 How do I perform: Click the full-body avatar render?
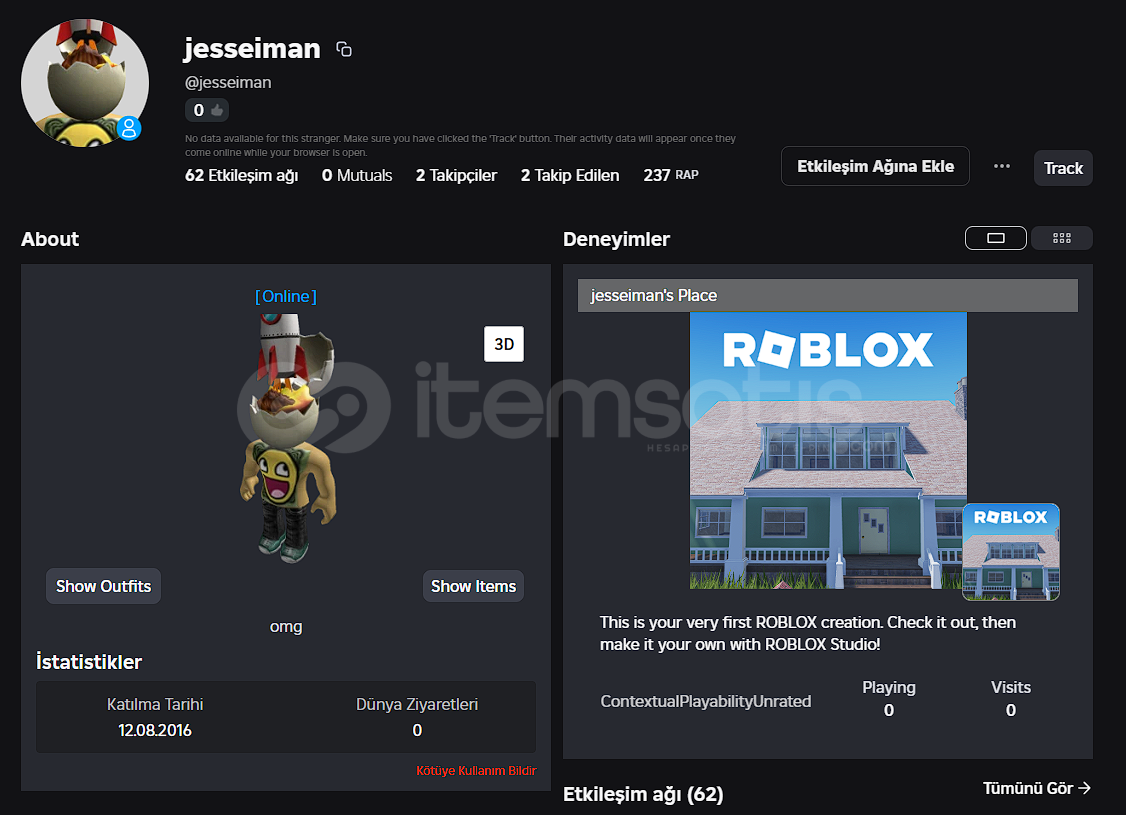pos(287,438)
